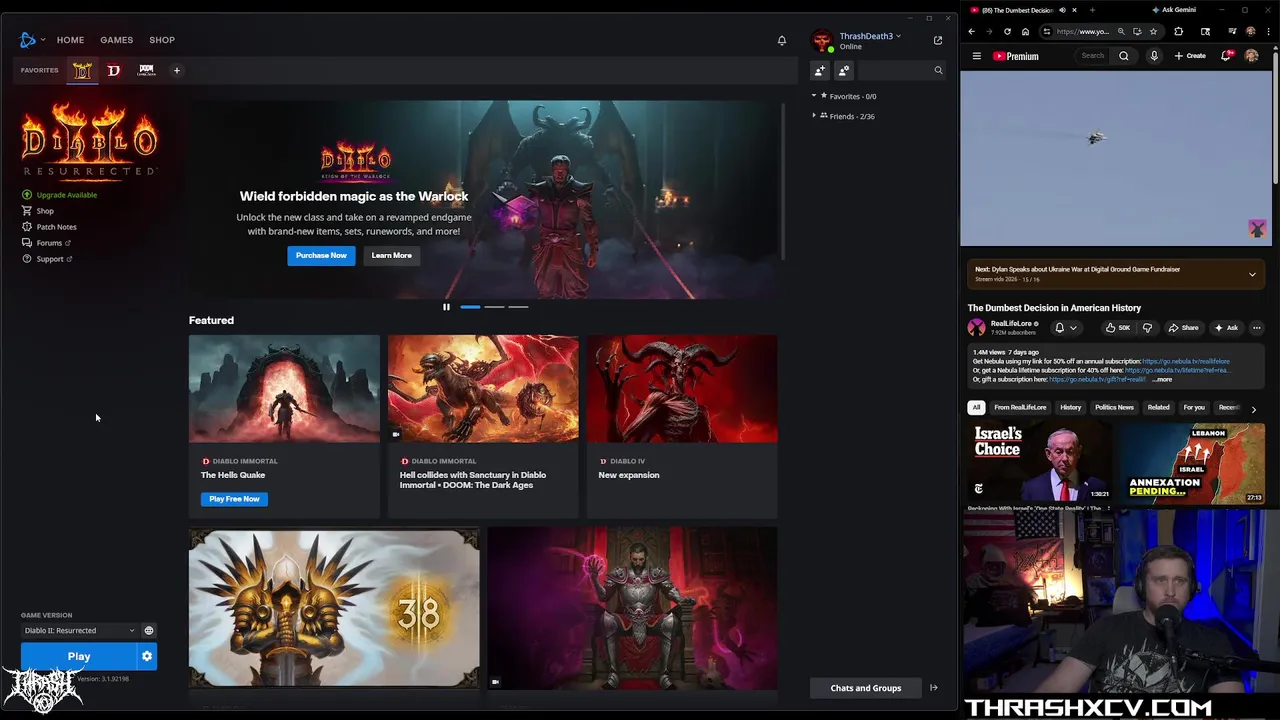
Task: Open friend settings icon beside Add Friend
Action: [844, 70]
